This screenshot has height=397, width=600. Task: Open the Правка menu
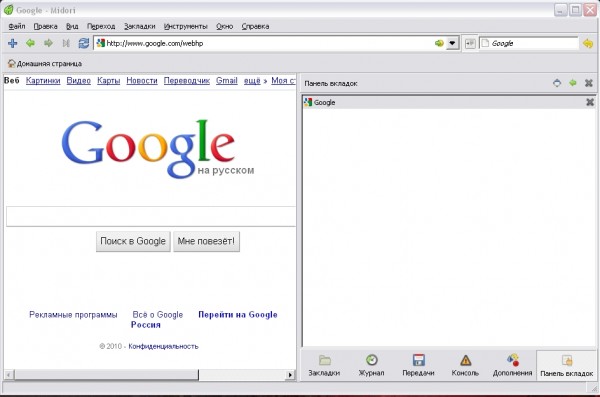tap(46, 26)
